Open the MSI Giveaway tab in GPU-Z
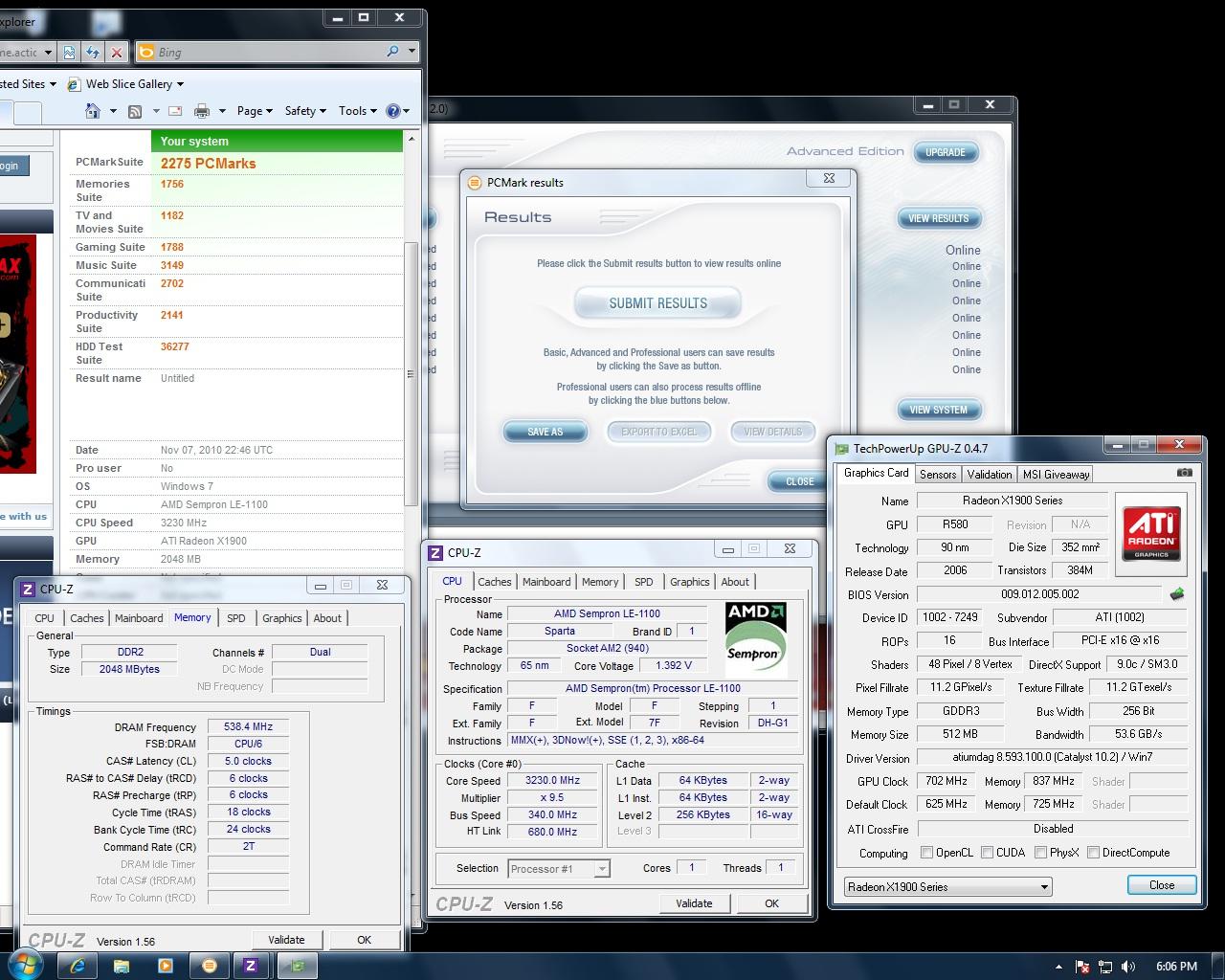This screenshot has height=980, width=1225. (x=1056, y=474)
